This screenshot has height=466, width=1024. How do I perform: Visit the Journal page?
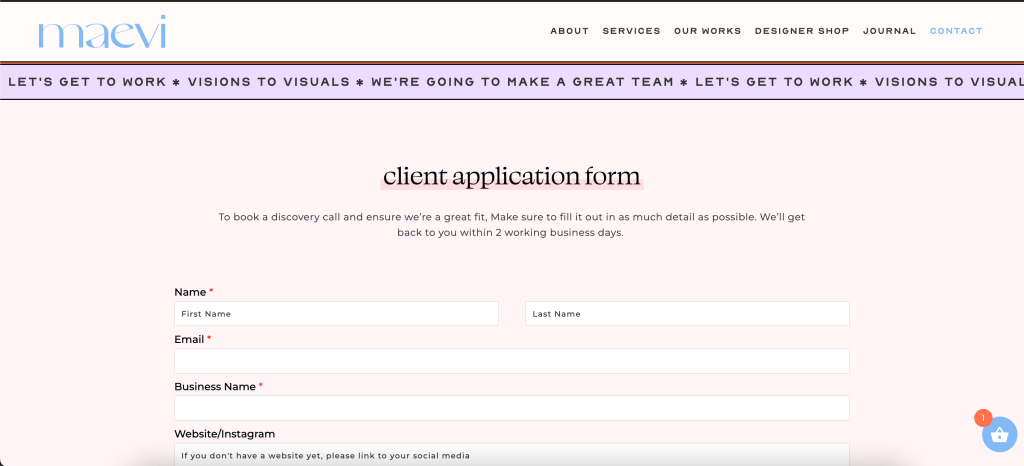889,31
